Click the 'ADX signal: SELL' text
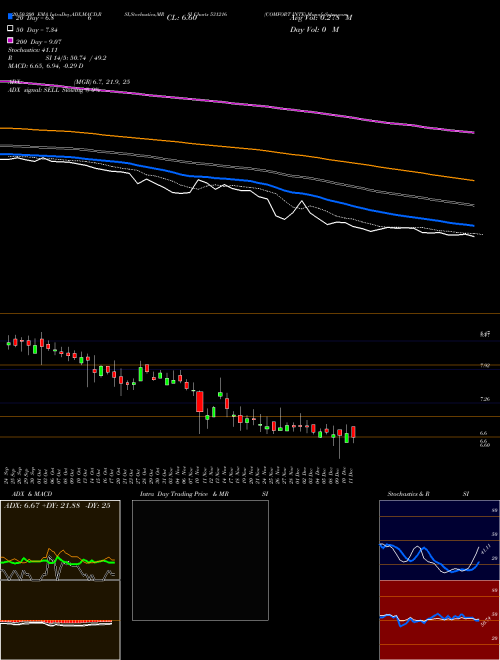 34,90
